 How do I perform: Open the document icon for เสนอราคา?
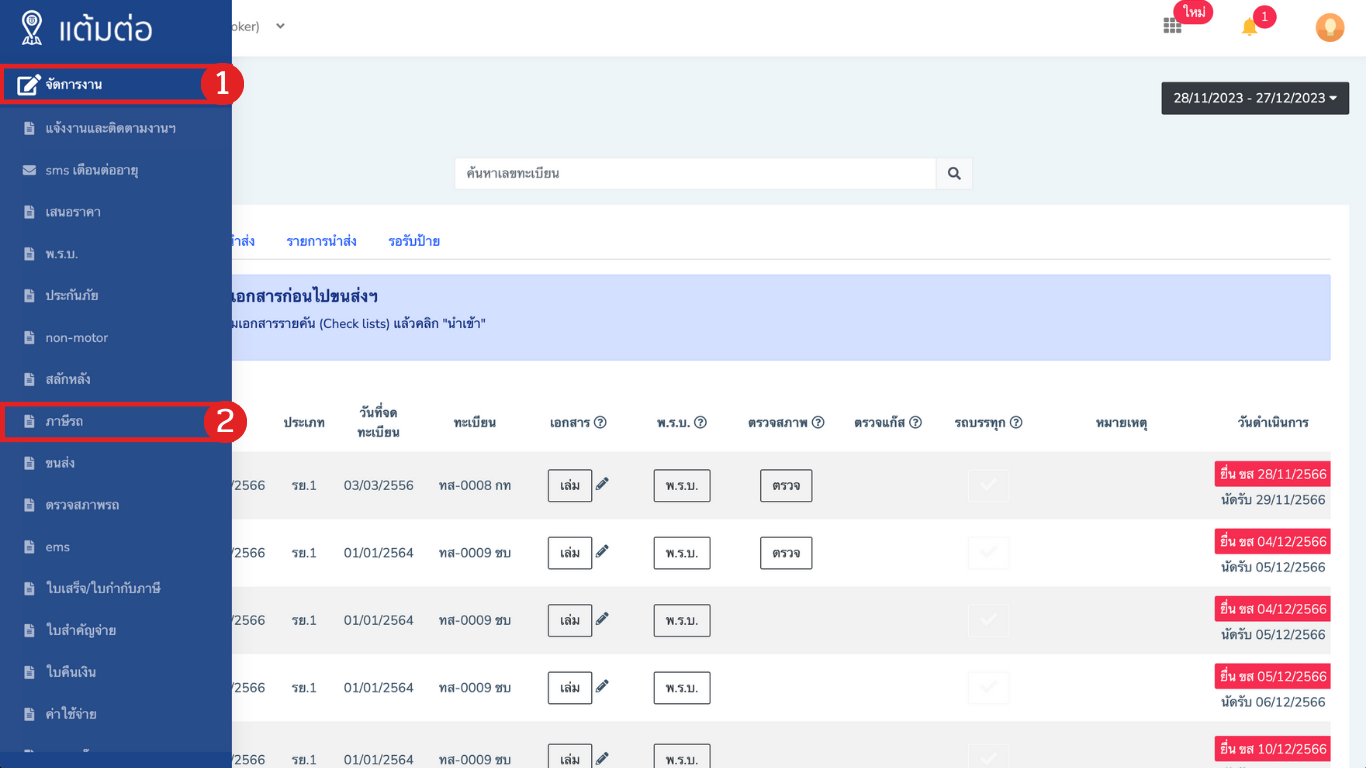coord(29,212)
